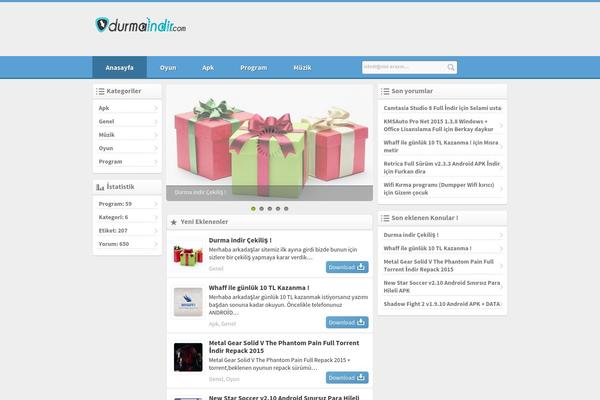Open Metal Gear Solid V post title
This screenshot has height=400, width=600.
[x=284, y=347]
